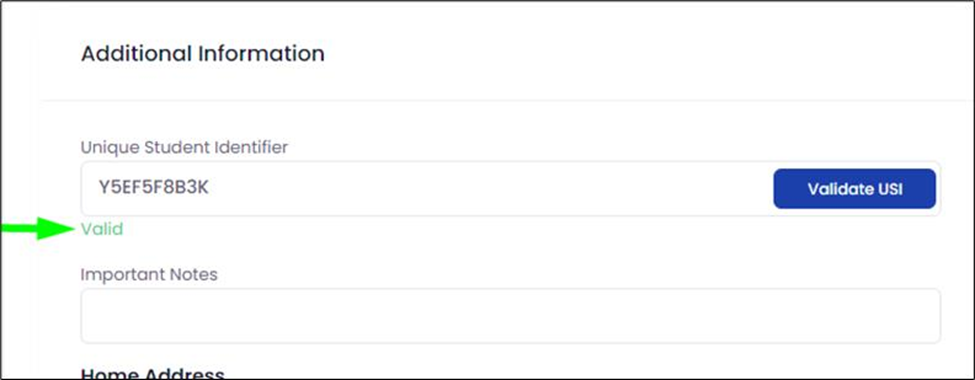Click the arrowhead of the green arrow
This screenshot has height=380, width=975.
(x=57, y=228)
